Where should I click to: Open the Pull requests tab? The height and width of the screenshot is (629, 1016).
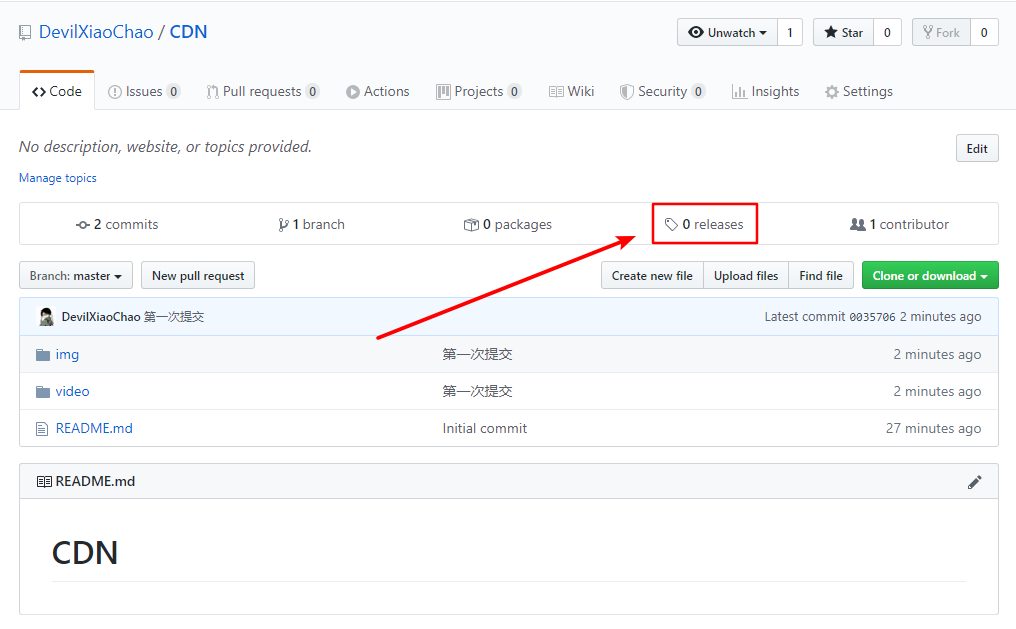(262, 92)
